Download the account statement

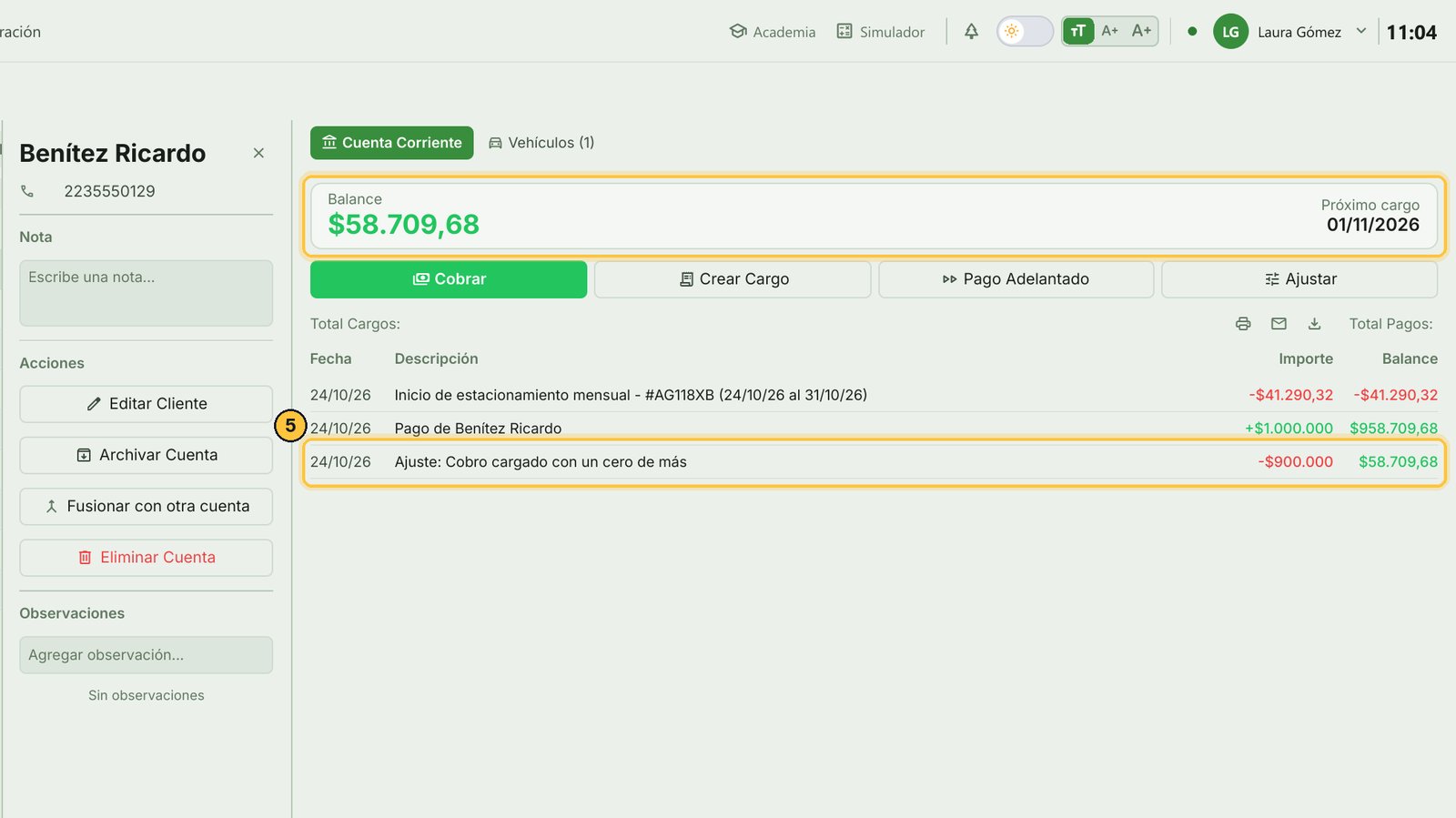[x=1314, y=324]
